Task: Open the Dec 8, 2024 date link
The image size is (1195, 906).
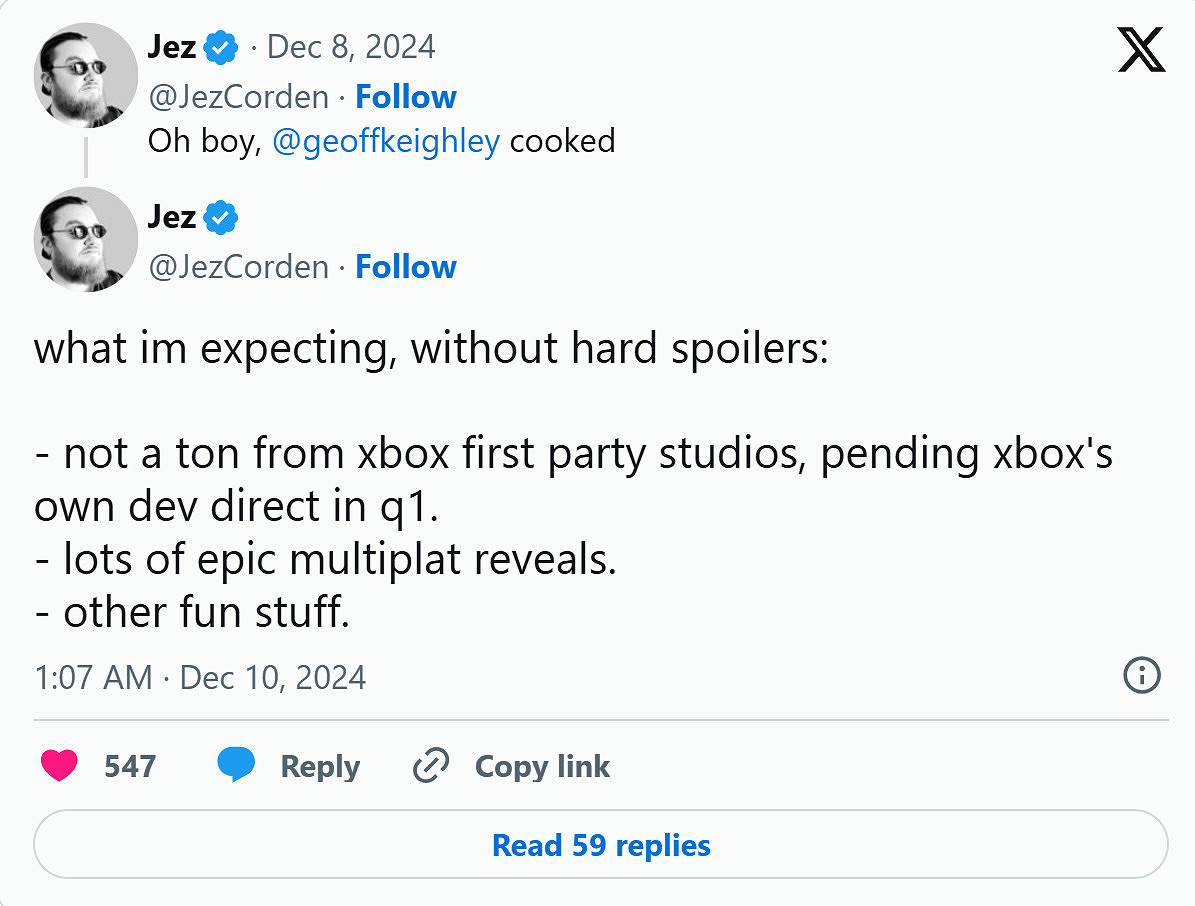Action: [350, 46]
